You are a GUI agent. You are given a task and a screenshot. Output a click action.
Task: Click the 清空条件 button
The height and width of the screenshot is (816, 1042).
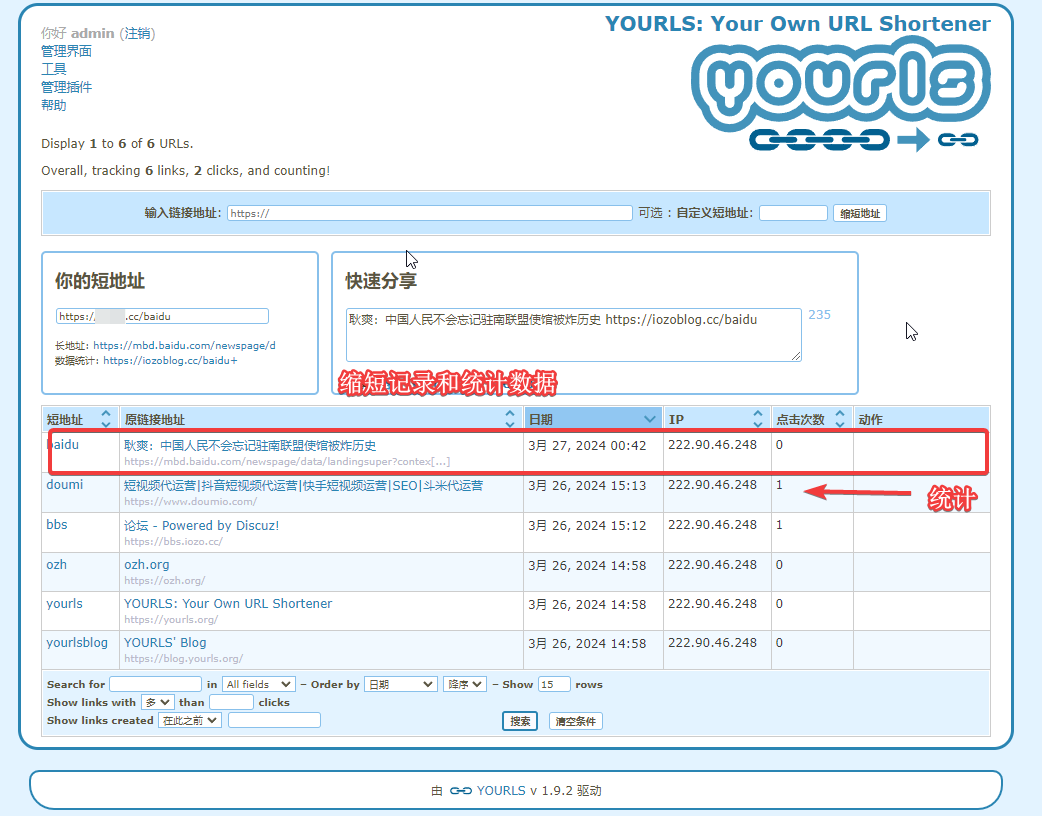tap(575, 721)
